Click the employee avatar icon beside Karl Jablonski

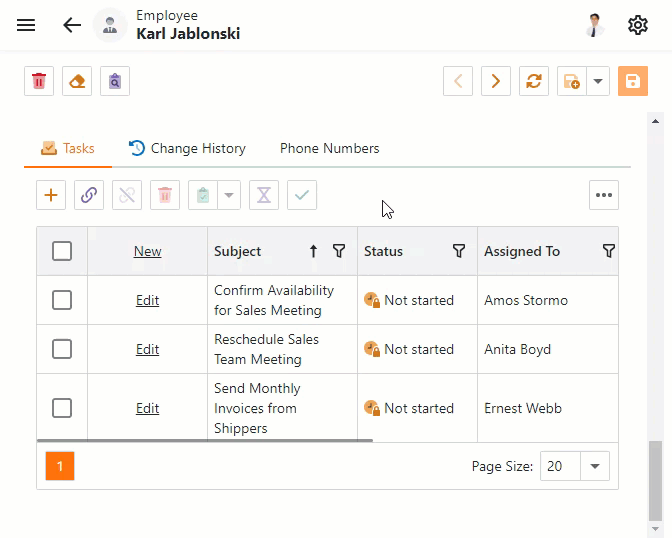(x=110, y=25)
